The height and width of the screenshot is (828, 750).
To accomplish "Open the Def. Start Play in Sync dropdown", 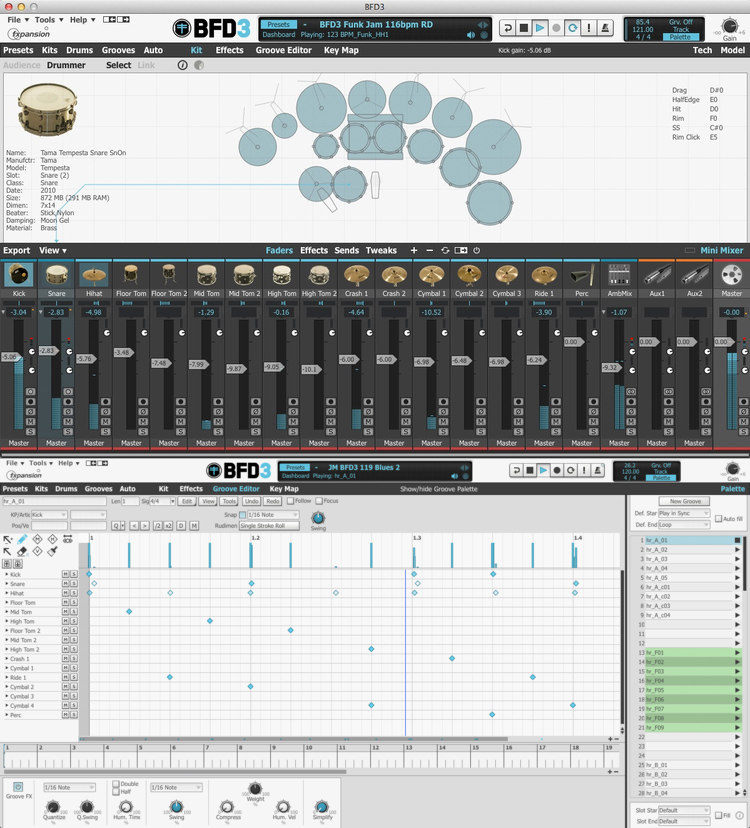I will [x=684, y=513].
